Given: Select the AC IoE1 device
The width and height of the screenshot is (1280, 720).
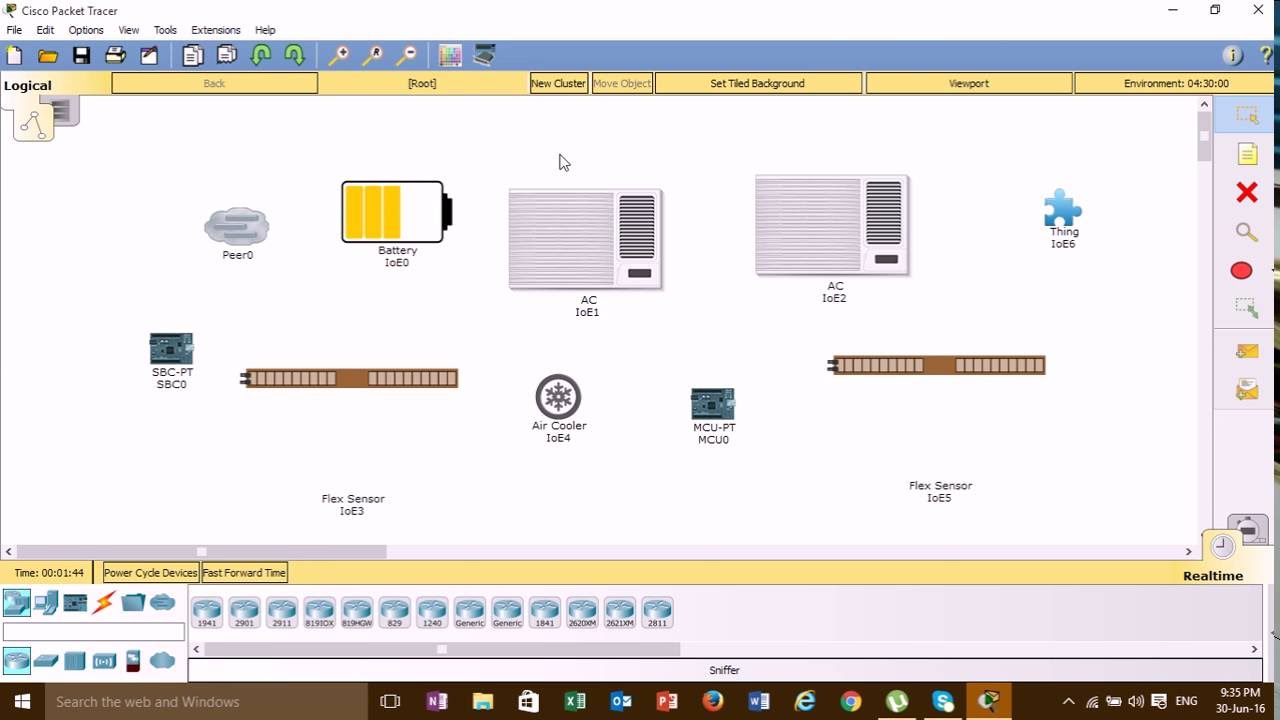Looking at the screenshot, I should pos(586,238).
